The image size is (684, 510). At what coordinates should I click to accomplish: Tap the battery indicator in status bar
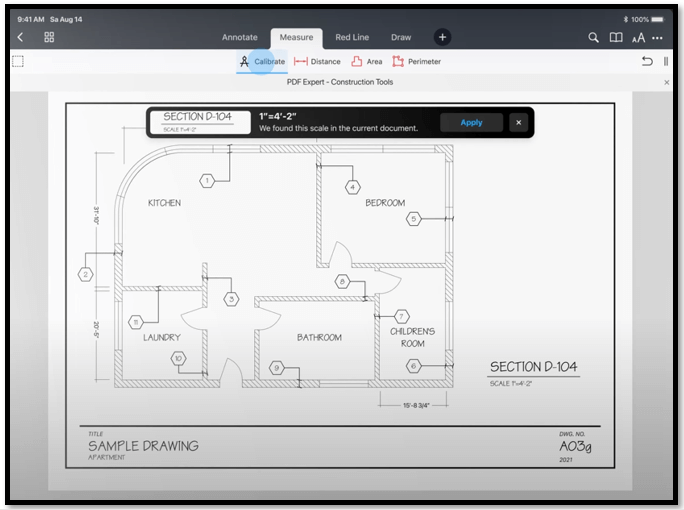tap(657, 19)
